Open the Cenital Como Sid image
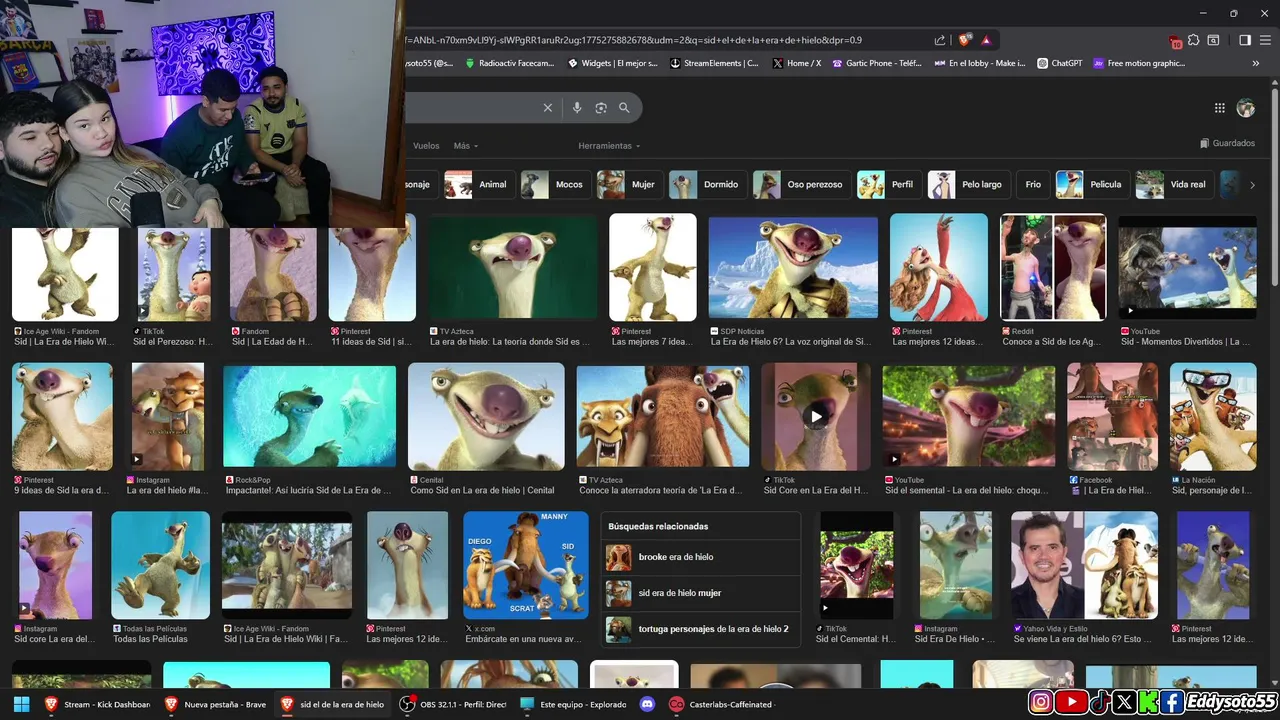Image resolution: width=1280 pixels, height=720 pixels. pyautogui.click(x=486, y=416)
